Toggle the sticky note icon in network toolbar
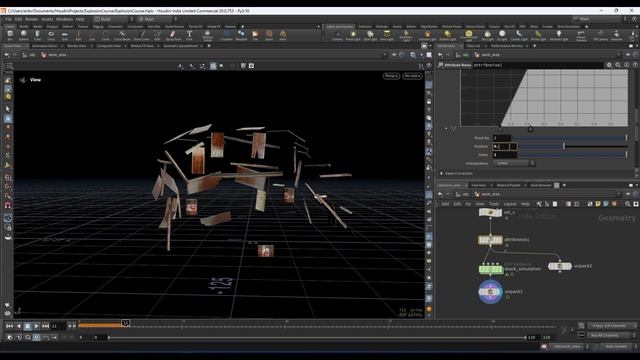Image resolution: width=640 pixels, height=360 pixels. 598,204
